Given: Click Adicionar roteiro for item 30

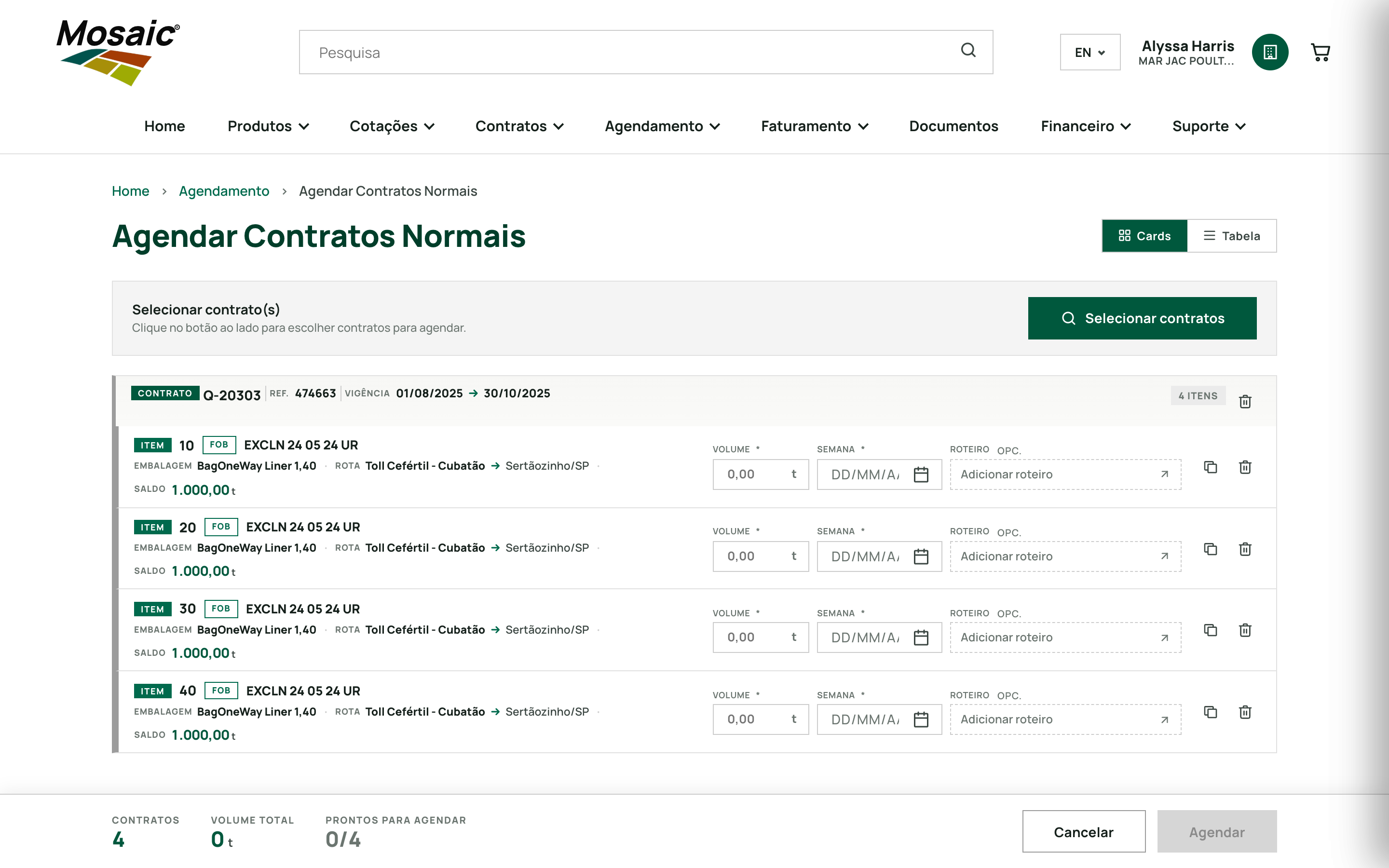Looking at the screenshot, I should pos(1065,638).
